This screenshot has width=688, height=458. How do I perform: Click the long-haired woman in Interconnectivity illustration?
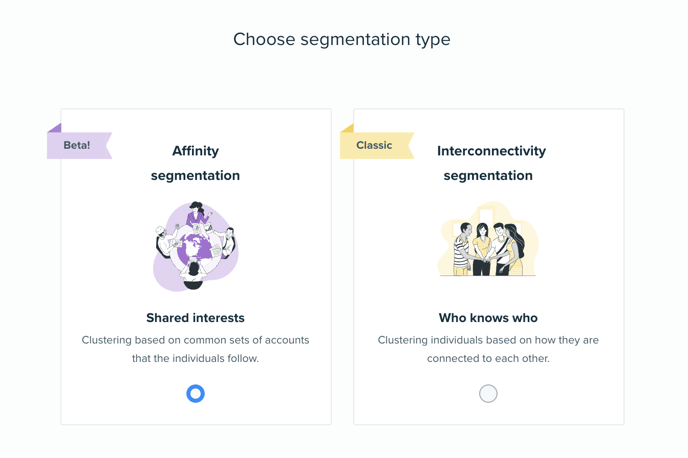(514, 249)
